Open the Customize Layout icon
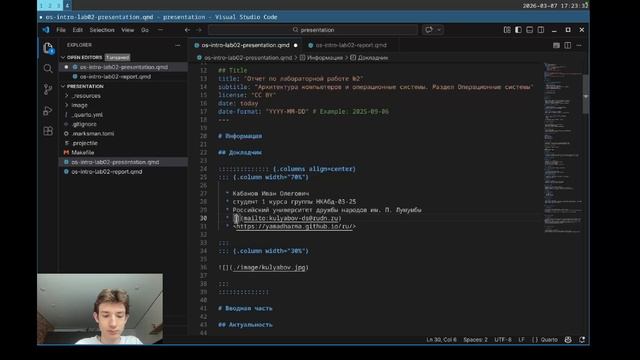The image size is (640, 360). 507,30
